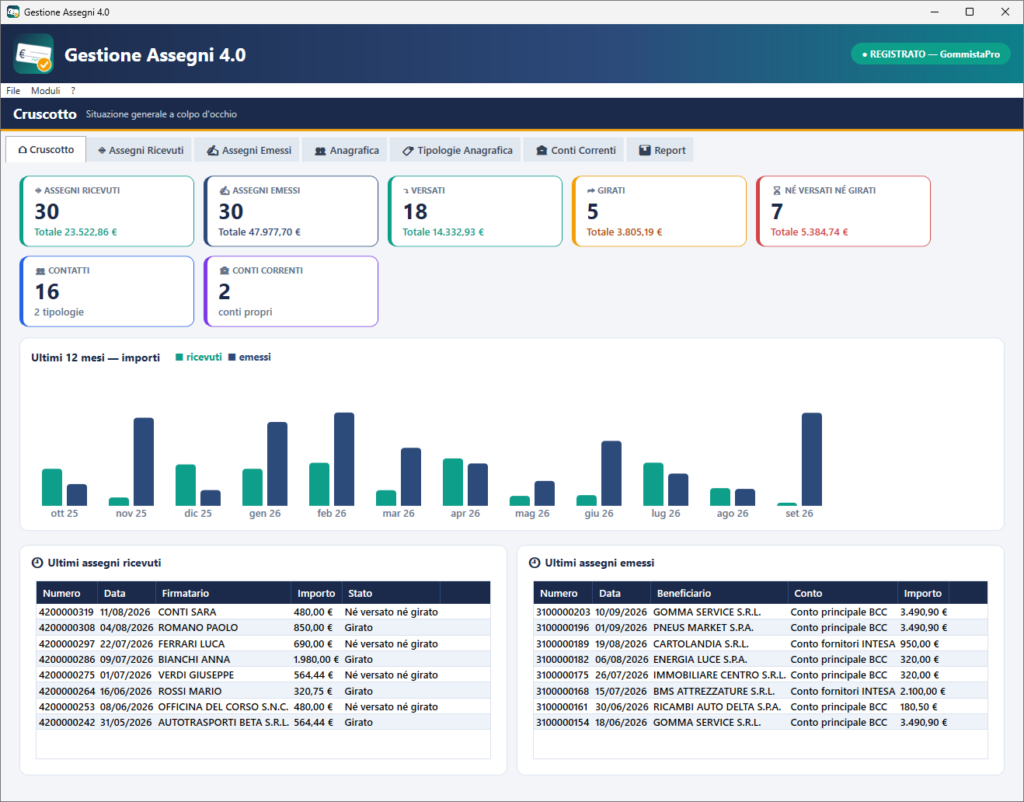
Task: Click the emessi bar for feb 26
Action: point(344,459)
